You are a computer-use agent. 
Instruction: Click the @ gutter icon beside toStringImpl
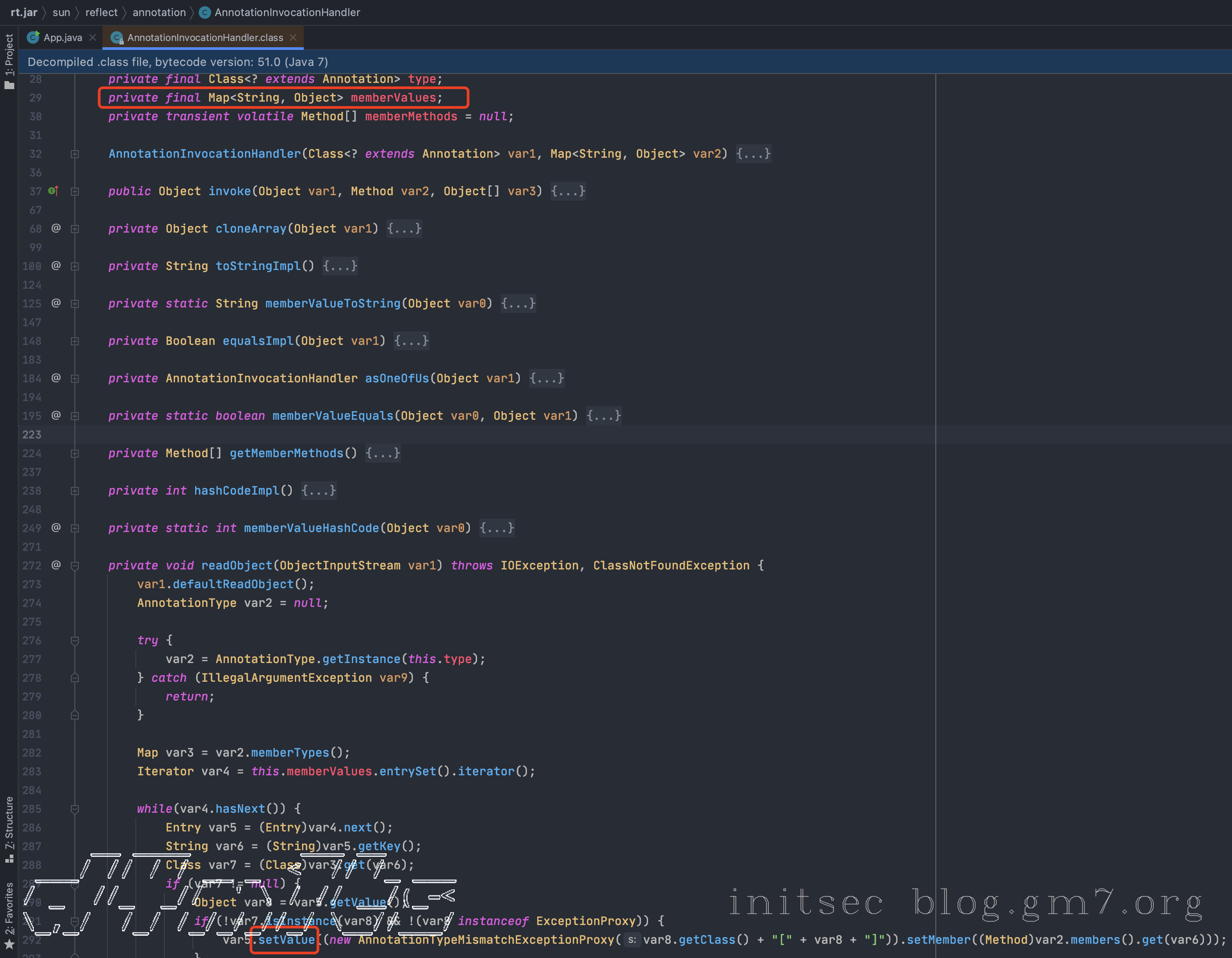click(x=56, y=265)
